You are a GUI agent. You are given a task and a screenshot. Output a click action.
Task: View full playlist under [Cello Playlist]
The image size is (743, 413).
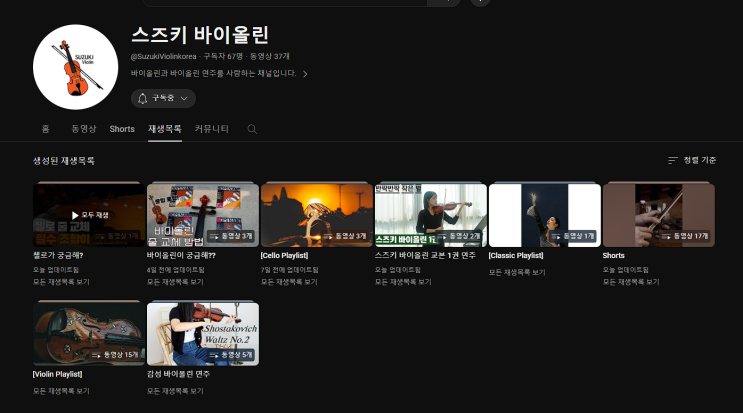click(x=289, y=282)
